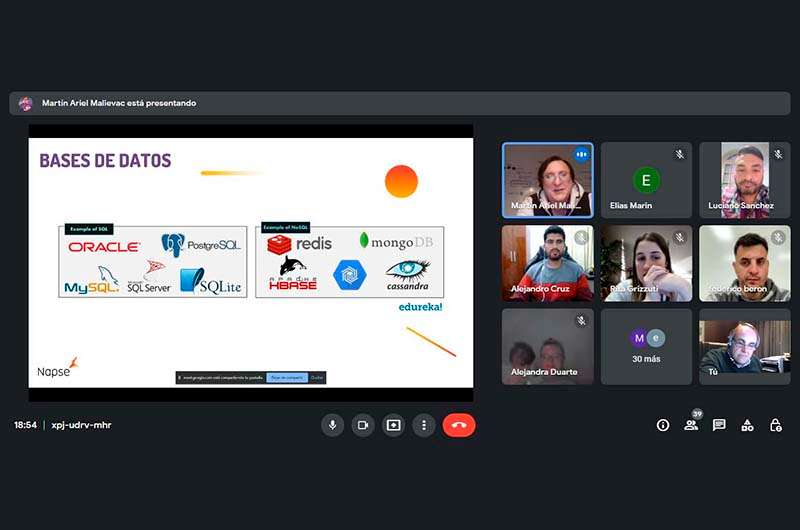
Task: Hang up with the red leave call button
Action: pyautogui.click(x=459, y=425)
